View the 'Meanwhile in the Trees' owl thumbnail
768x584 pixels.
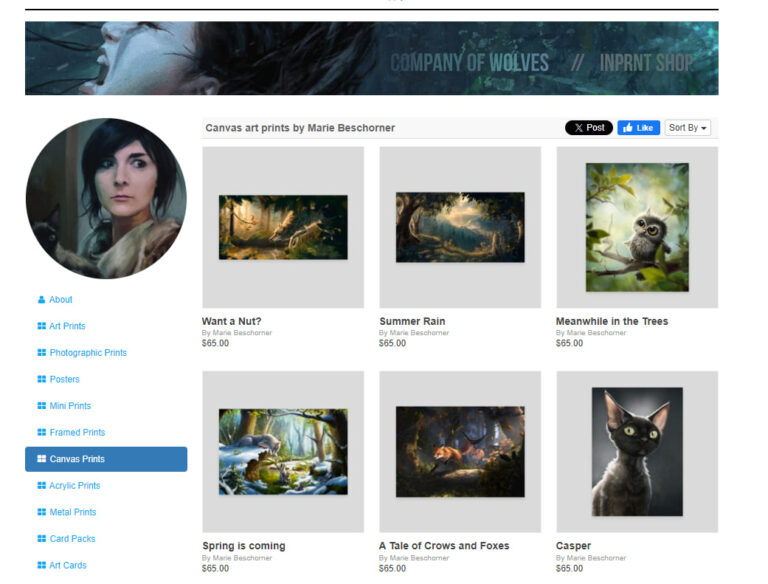(637, 227)
